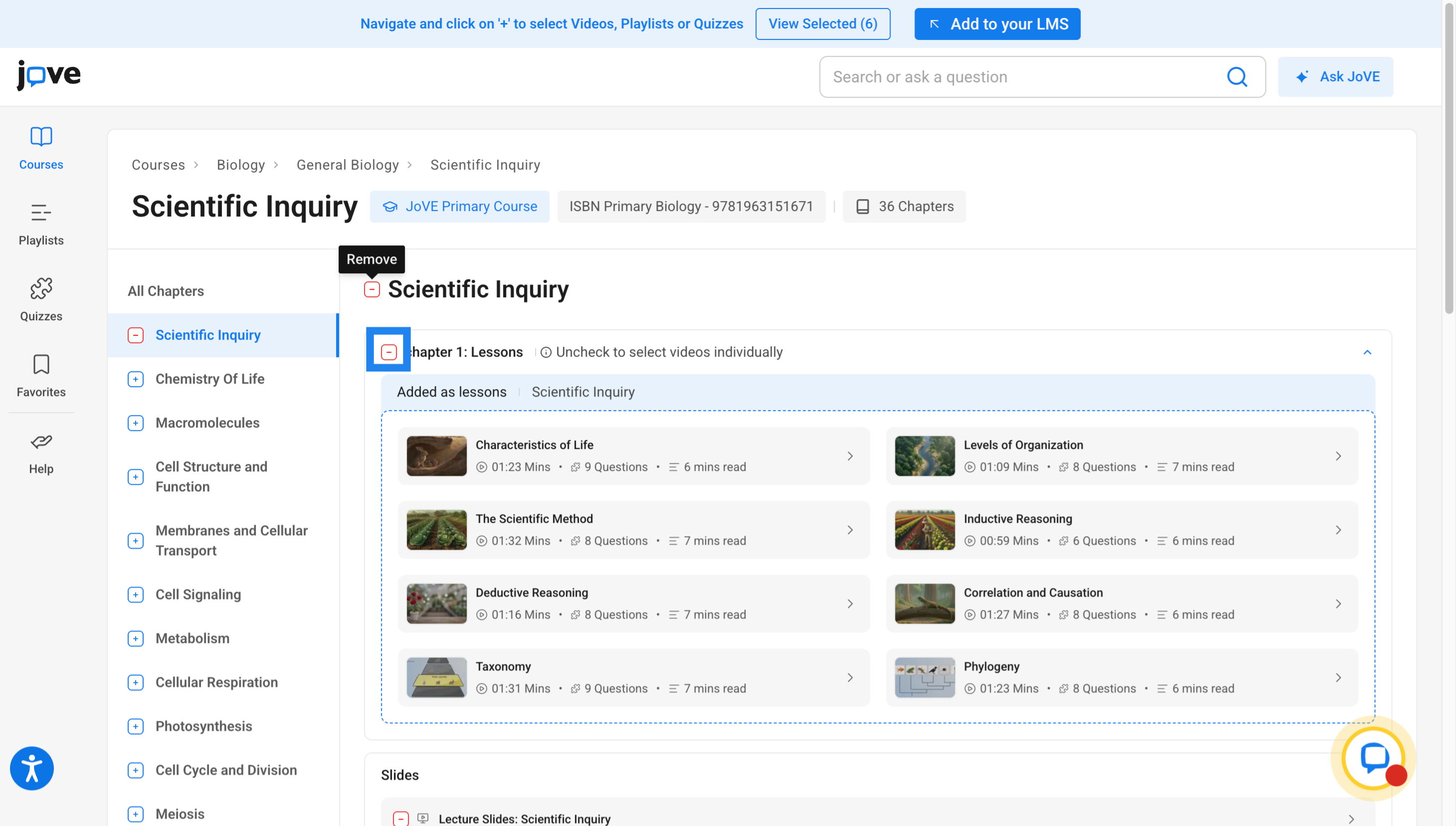The image size is (1456, 826).
Task: Add Meiosis chapter
Action: (136, 814)
